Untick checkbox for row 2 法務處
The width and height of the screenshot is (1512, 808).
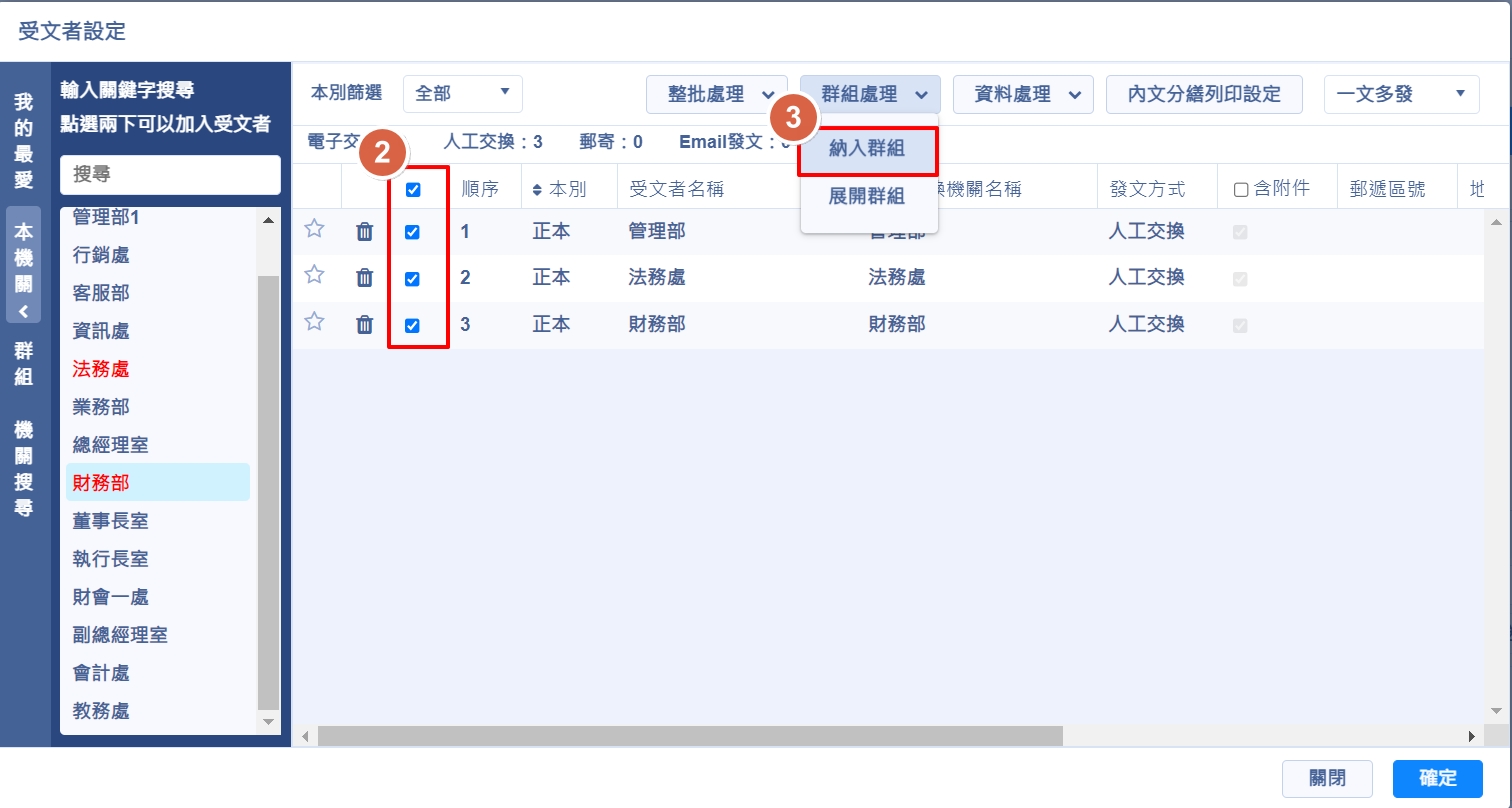pyautogui.click(x=412, y=279)
